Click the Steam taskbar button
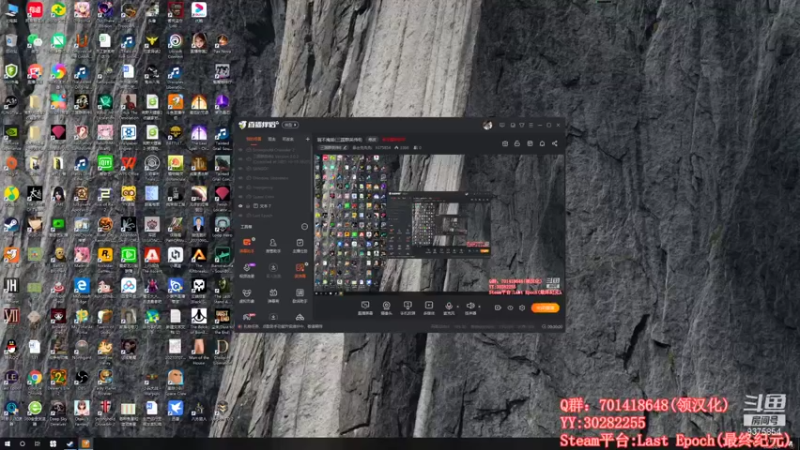Viewport: 800px width, 450px height. [70, 444]
